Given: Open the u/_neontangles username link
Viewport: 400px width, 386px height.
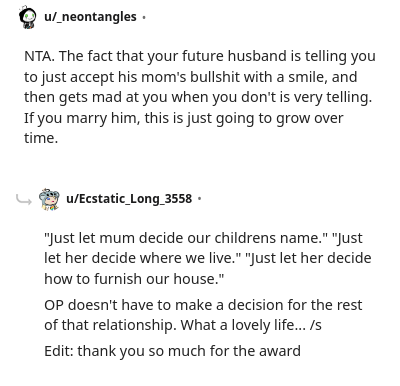Looking at the screenshot, I should (x=90, y=17).
